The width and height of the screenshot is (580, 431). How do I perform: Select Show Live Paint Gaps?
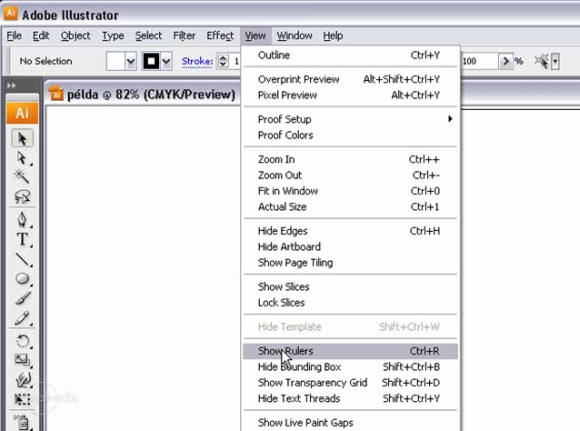click(350, 422)
